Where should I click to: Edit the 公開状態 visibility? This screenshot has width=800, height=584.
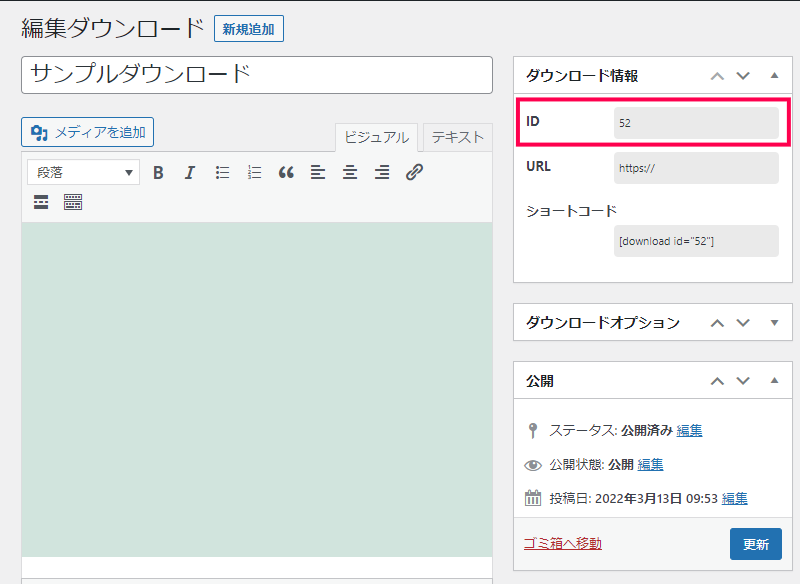pos(651,465)
